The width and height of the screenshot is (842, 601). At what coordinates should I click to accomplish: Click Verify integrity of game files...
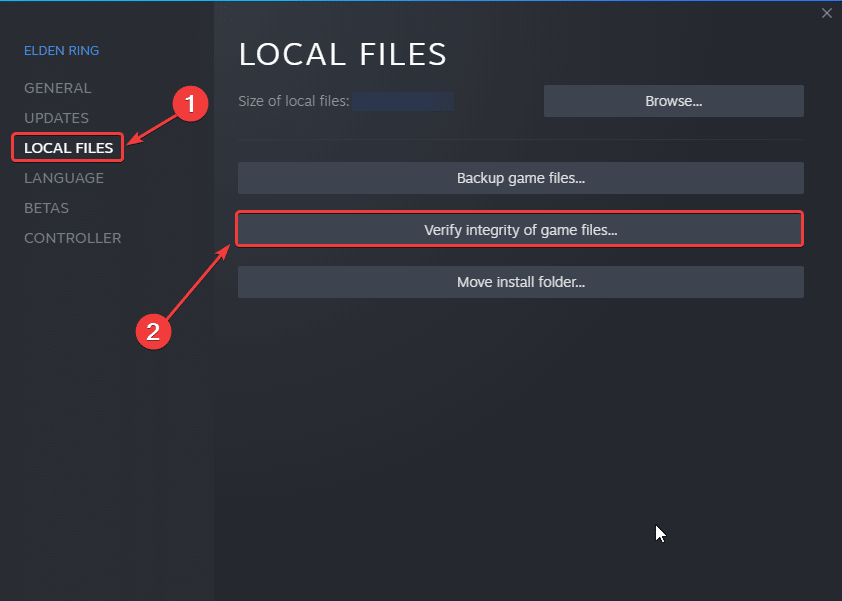pos(520,230)
